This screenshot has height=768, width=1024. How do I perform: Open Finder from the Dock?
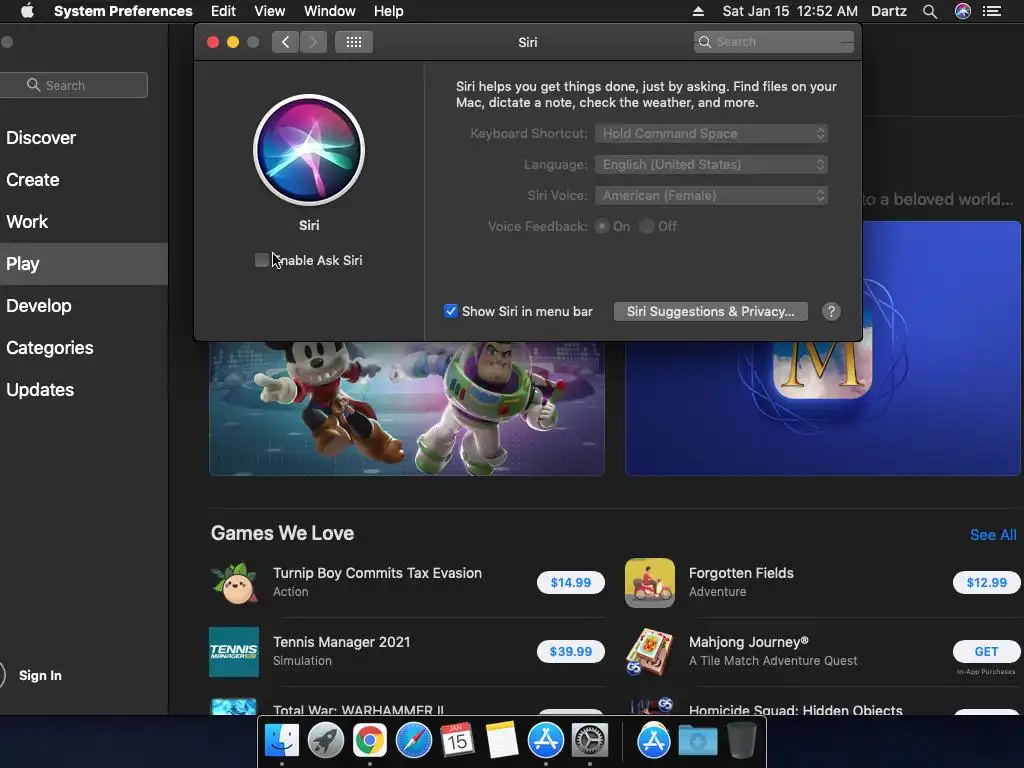(x=281, y=741)
